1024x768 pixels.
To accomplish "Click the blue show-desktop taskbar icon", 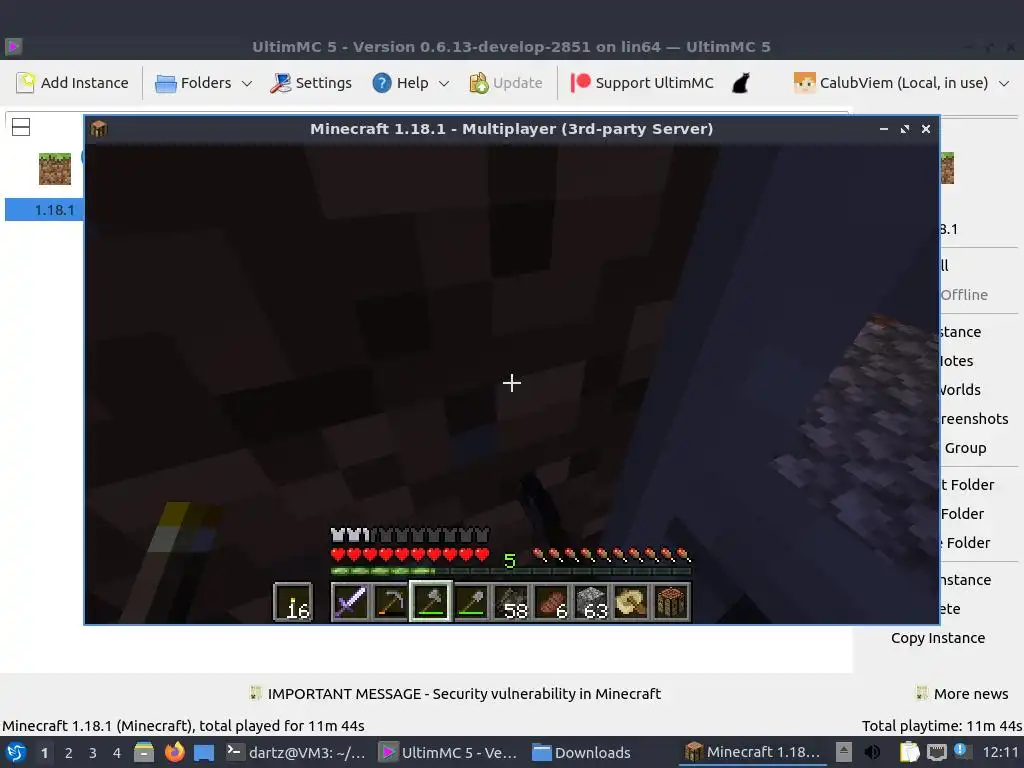I will [204, 753].
